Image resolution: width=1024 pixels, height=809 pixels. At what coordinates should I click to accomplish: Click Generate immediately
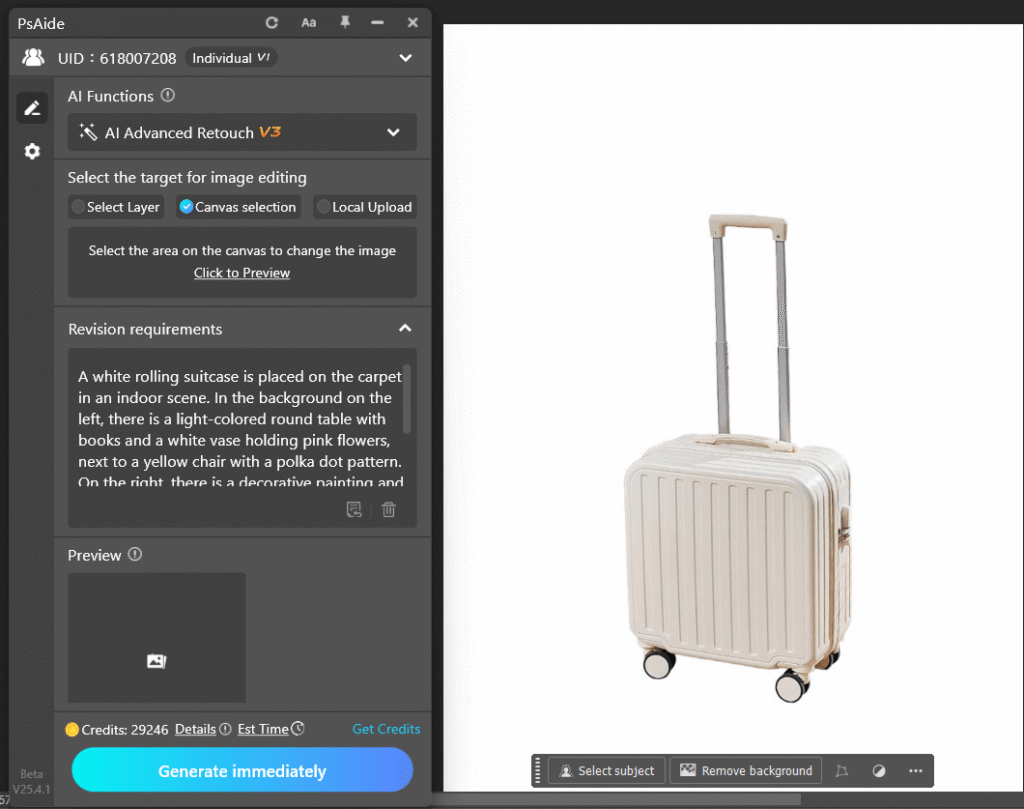[x=241, y=771]
